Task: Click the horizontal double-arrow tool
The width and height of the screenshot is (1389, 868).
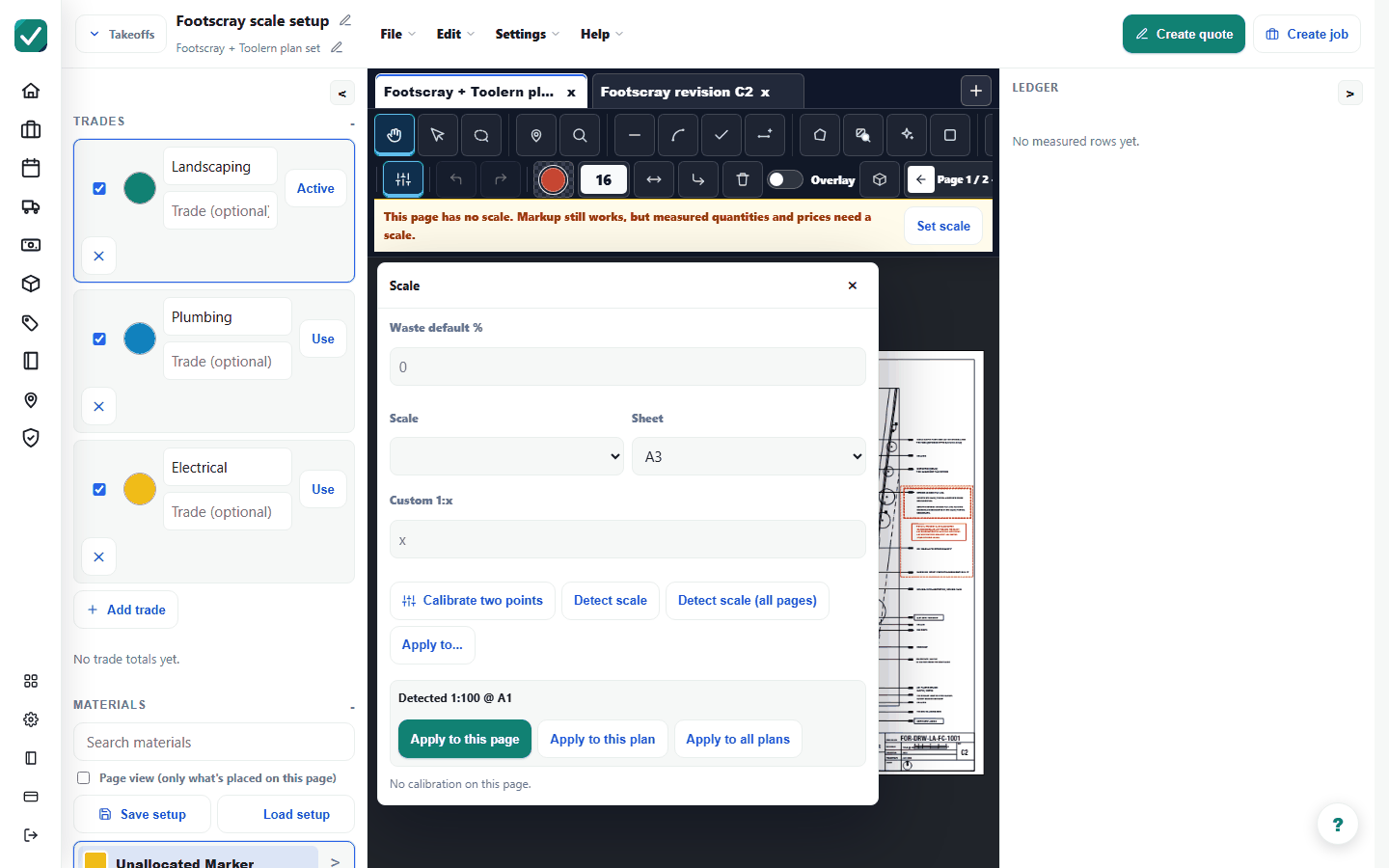Action: (x=654, y=179)
